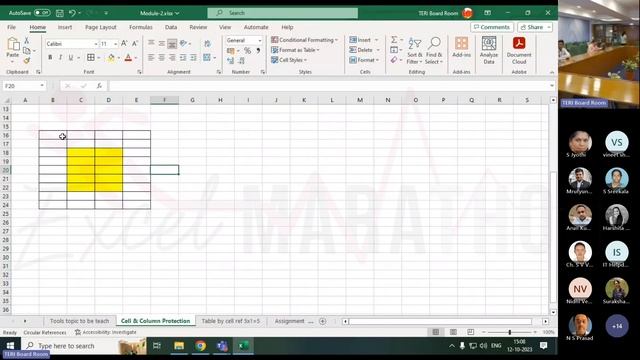The image size is (640, 360).
Task: Expand the Format cells dropdown
Action: (378, 60)
